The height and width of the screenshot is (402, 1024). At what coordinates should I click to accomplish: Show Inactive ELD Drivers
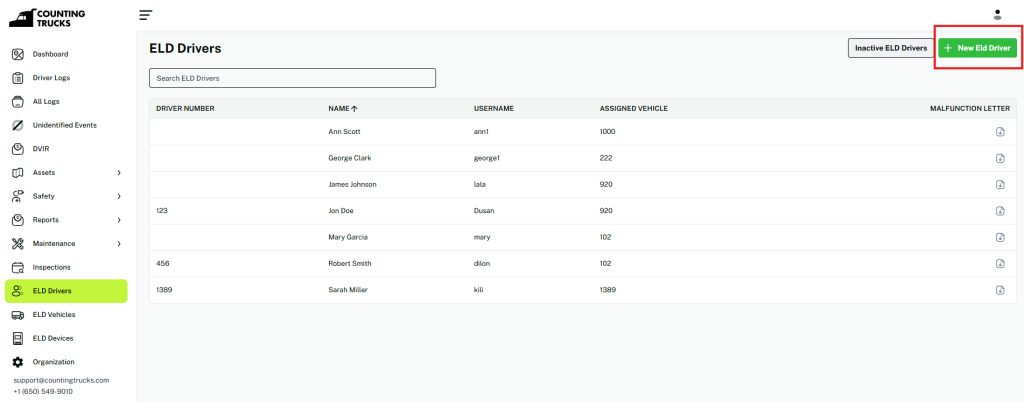click(890, 48)
